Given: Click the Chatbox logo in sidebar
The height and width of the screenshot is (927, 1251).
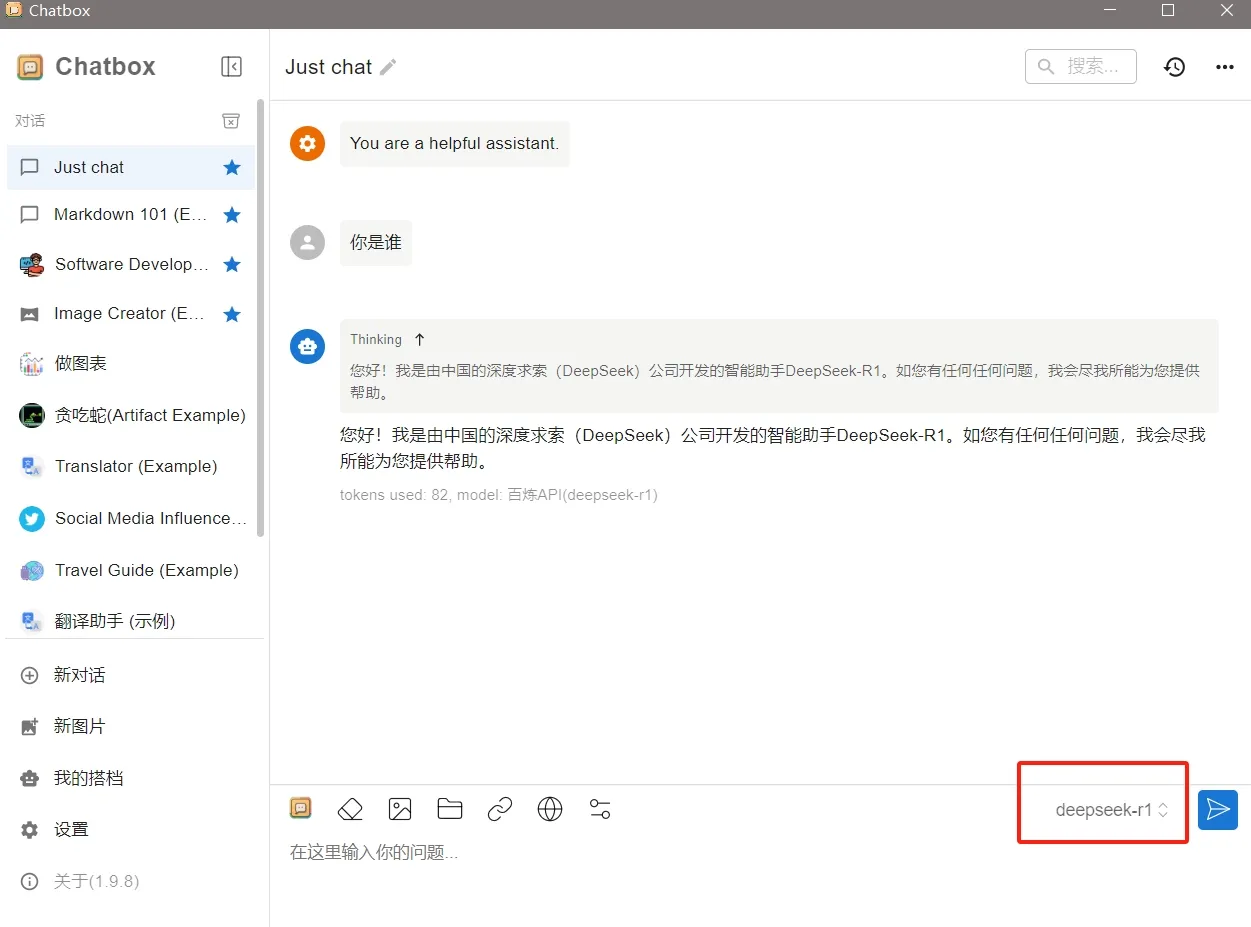Looking at the screenshot, I should (x=30, y=67).
